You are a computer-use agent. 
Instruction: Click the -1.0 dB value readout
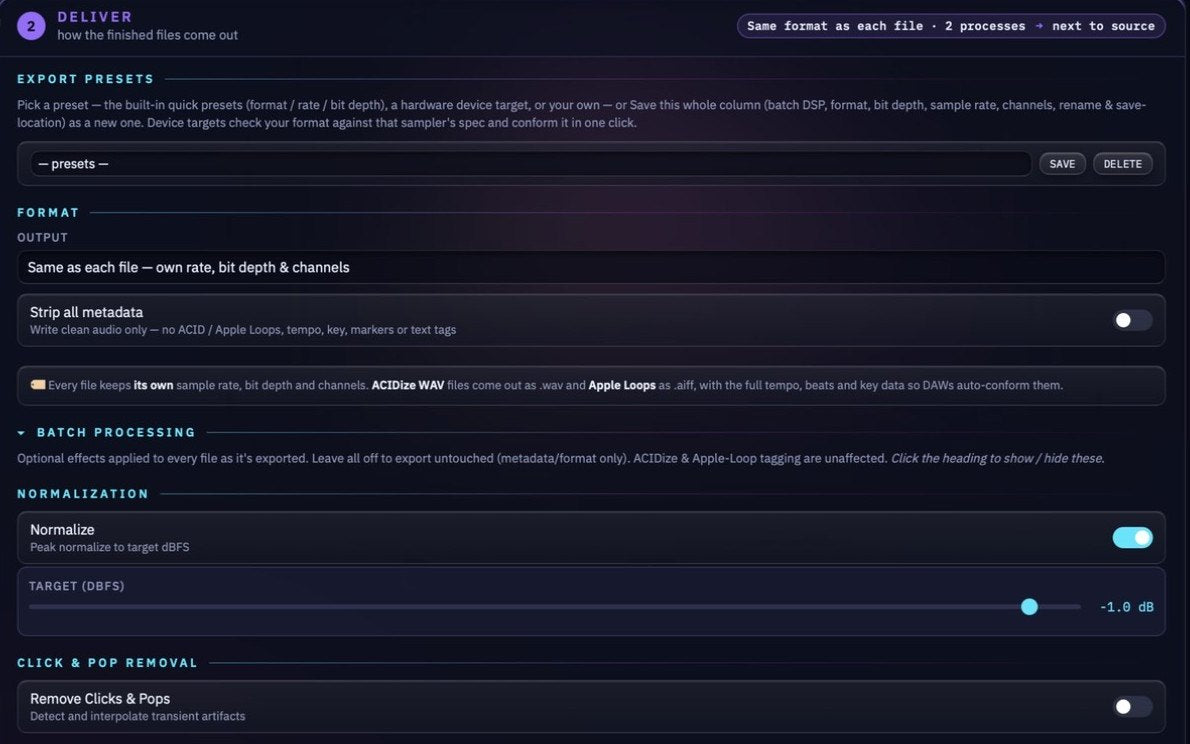[1126, 607]
